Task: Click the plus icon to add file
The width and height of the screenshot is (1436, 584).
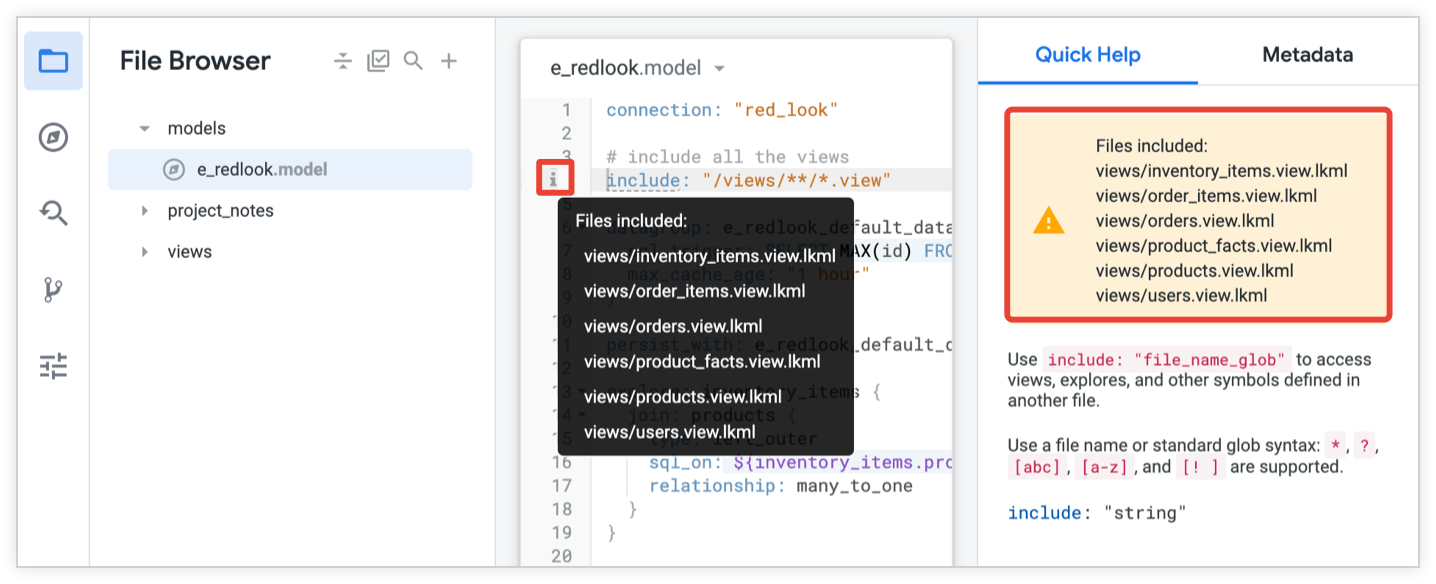Action: point(449,61)
